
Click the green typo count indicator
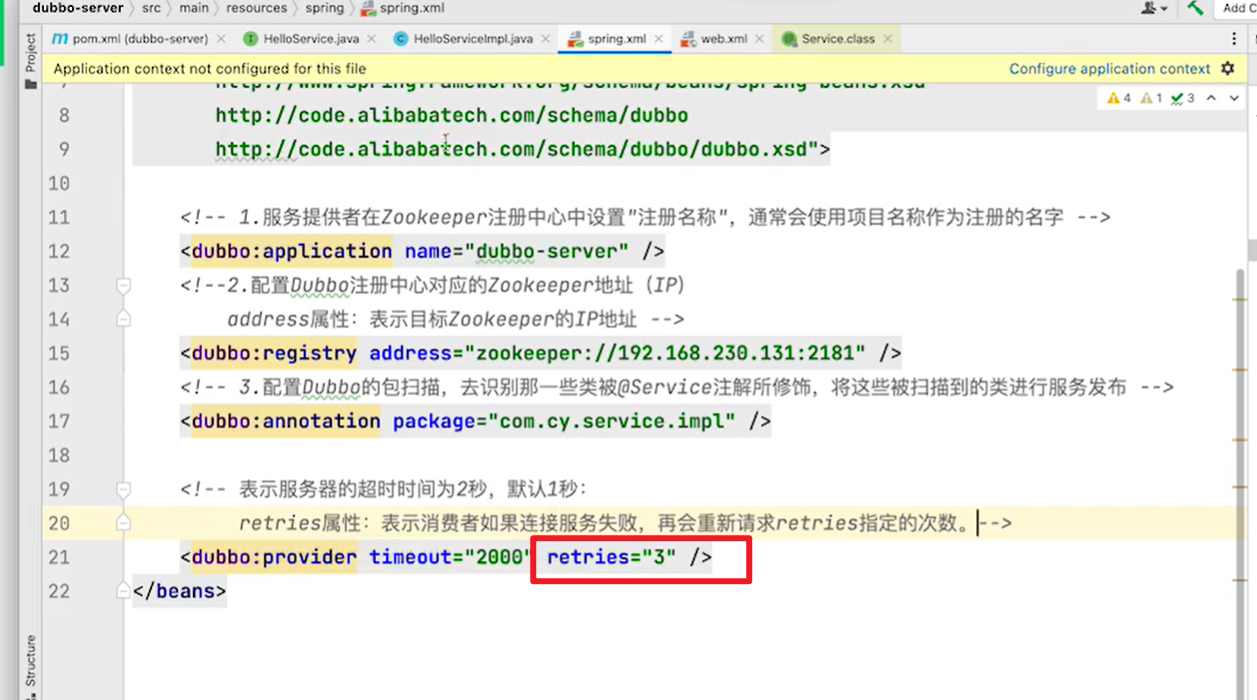coord(1183,99)
